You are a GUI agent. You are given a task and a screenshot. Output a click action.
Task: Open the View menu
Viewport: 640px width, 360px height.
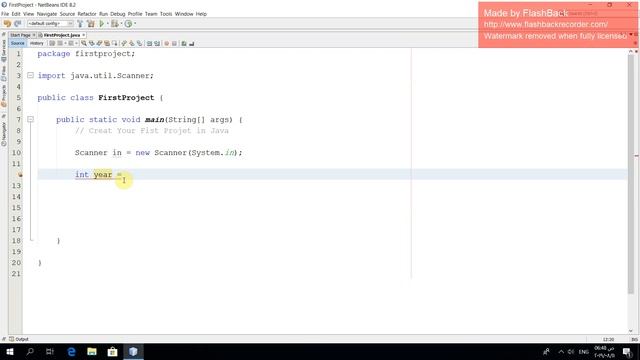pyautogui.click(x=29, y=14)
